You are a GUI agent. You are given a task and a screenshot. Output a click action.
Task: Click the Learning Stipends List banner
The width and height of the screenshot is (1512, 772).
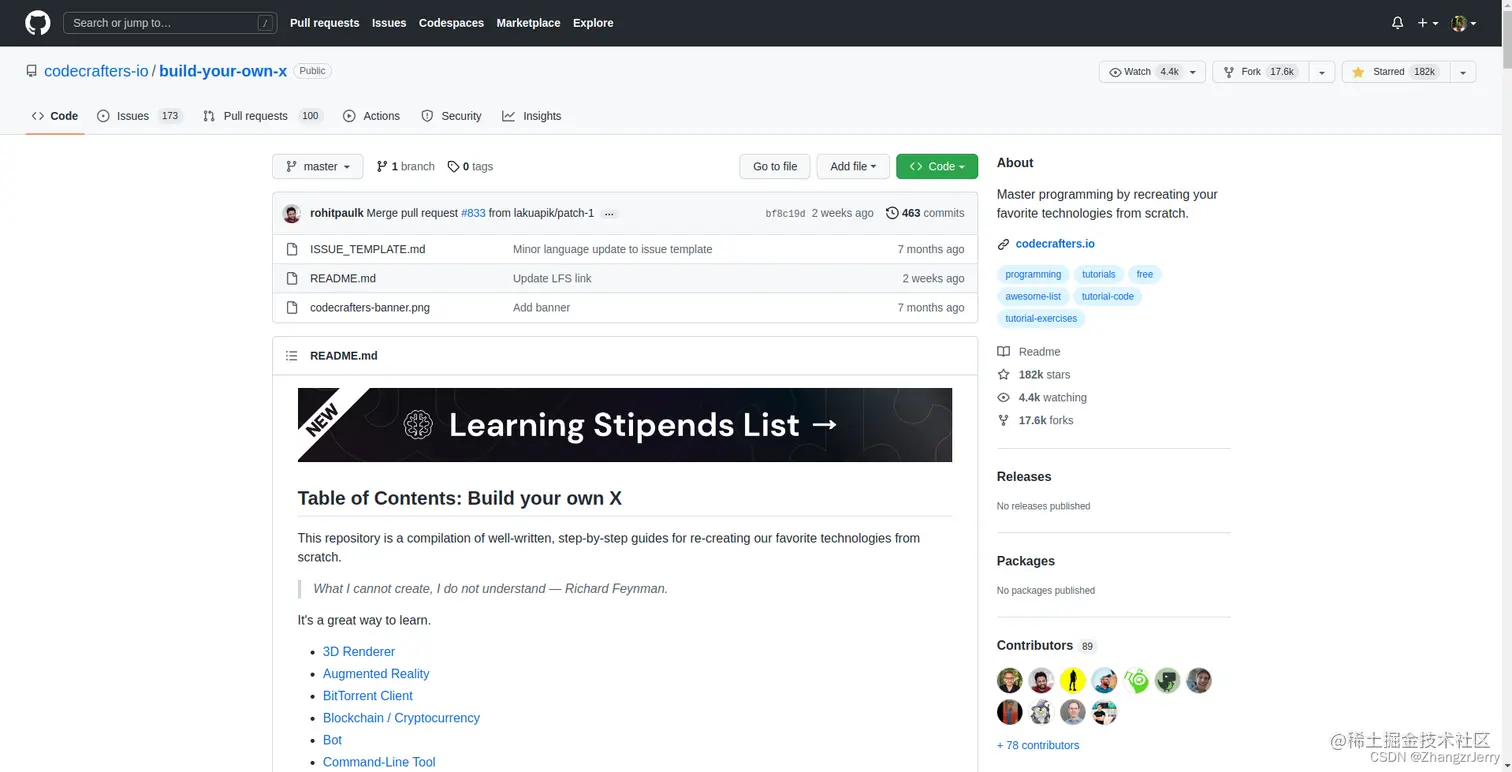625,425
